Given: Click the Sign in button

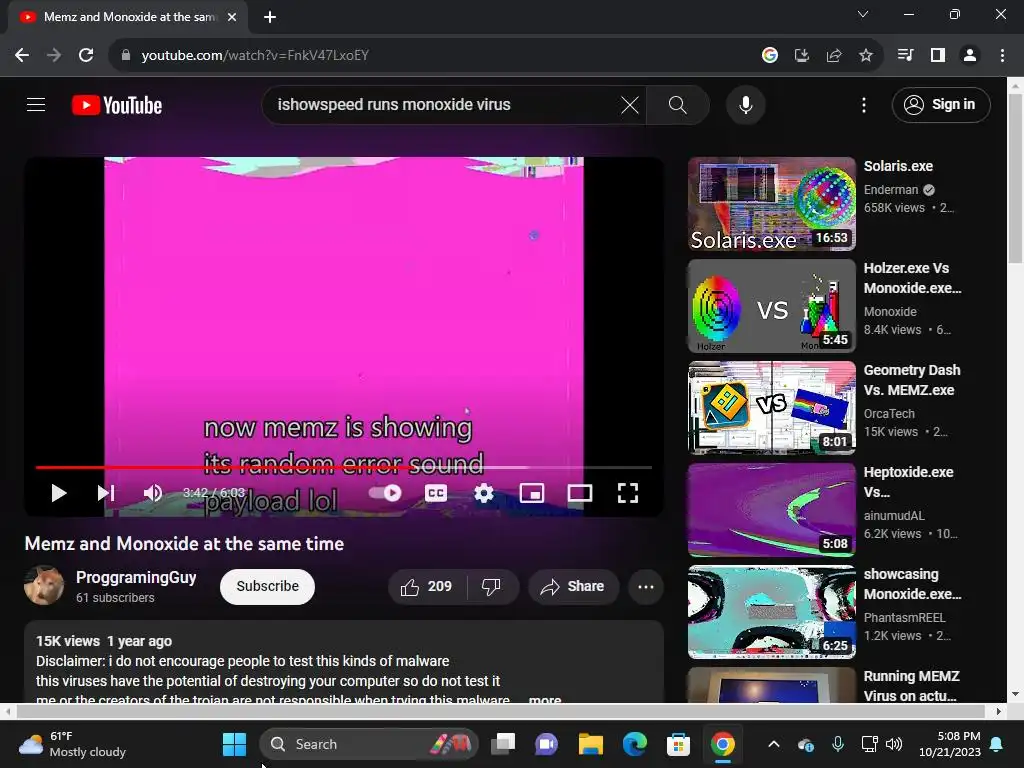Looking at the screenshot, I should point(940,104).
